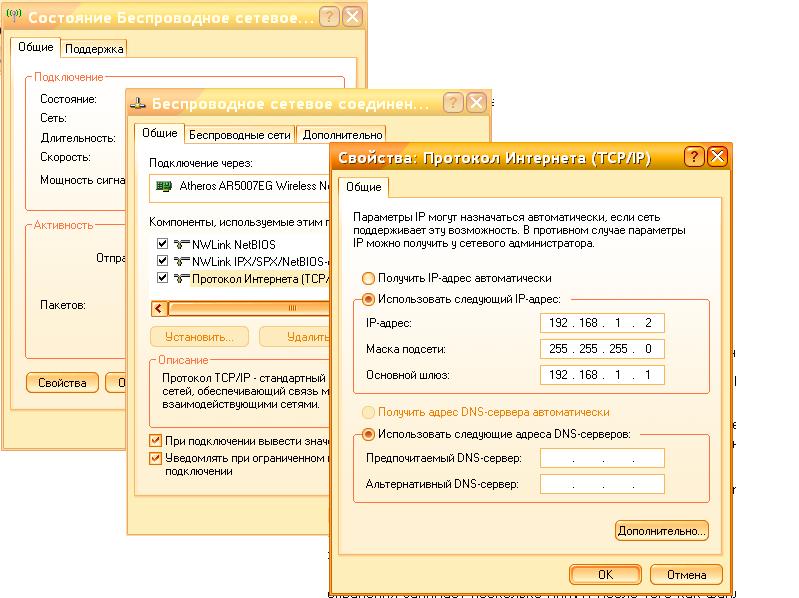Disable the Уведомлять при ограниченном подключении checkbox

[155, 458]
